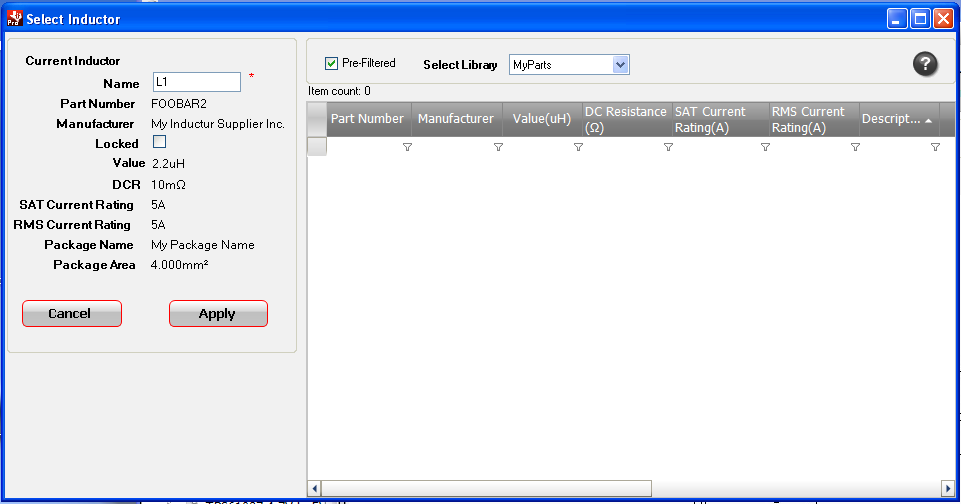Click the DCR value 10mΩ
The image size is (961, 504).
point(168,185)
